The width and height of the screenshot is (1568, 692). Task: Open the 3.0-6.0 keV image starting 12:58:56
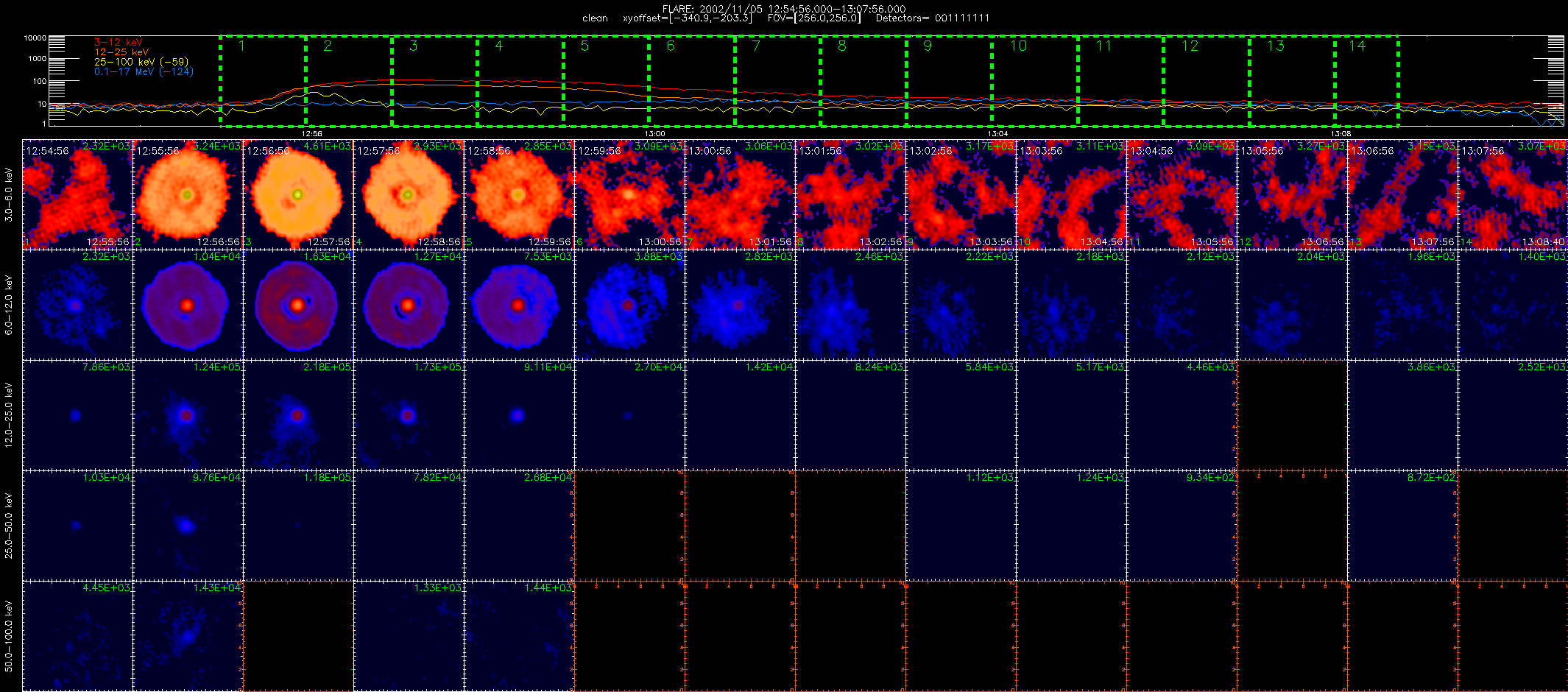519,194
